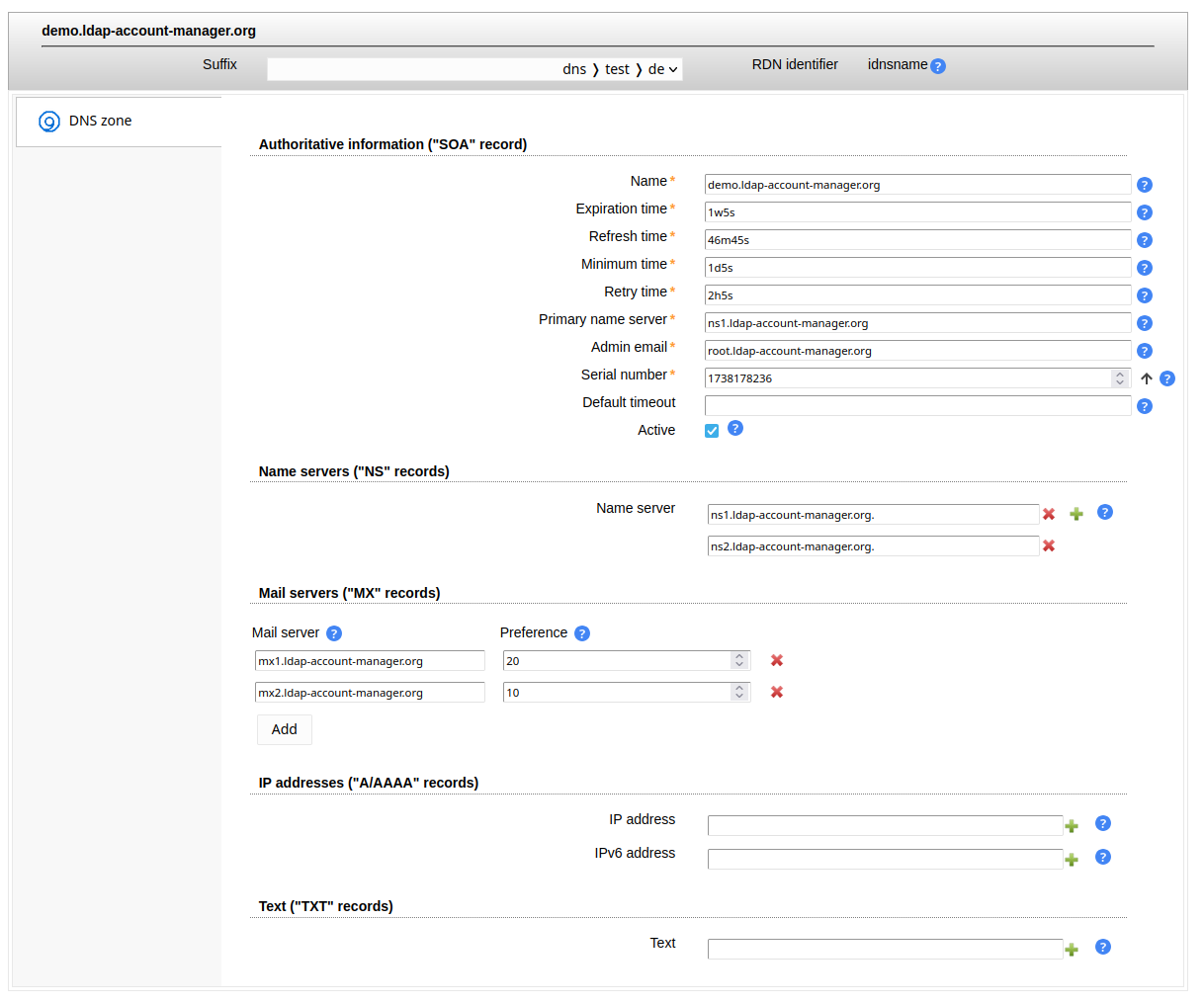This screenshot has width=1204, height=1004.
Task: Add IPv6 address with plus icon
Action: coord(1072,860)
